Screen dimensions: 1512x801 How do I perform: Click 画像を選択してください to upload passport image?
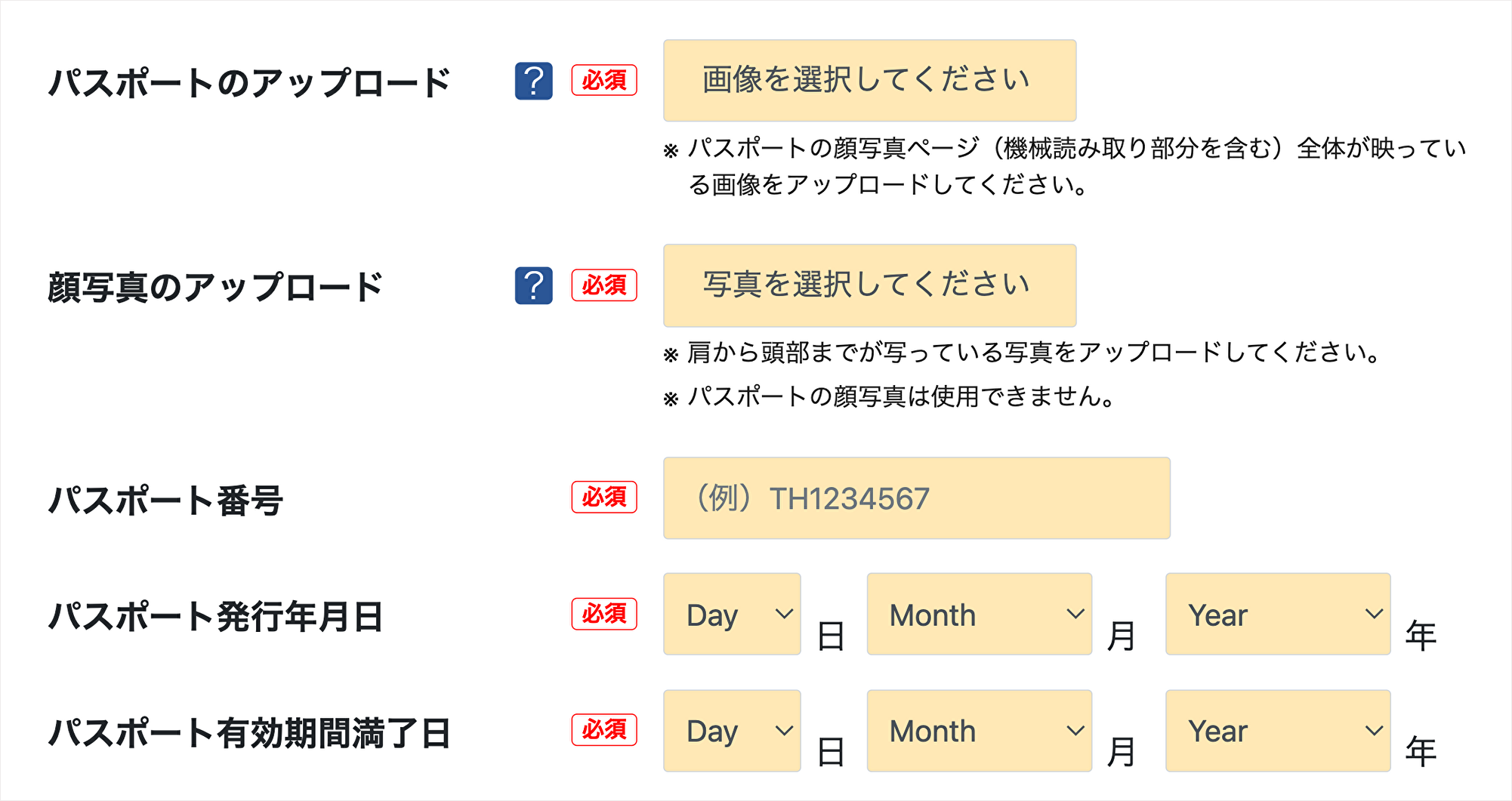pyautogui.click(x=869, y=80)
